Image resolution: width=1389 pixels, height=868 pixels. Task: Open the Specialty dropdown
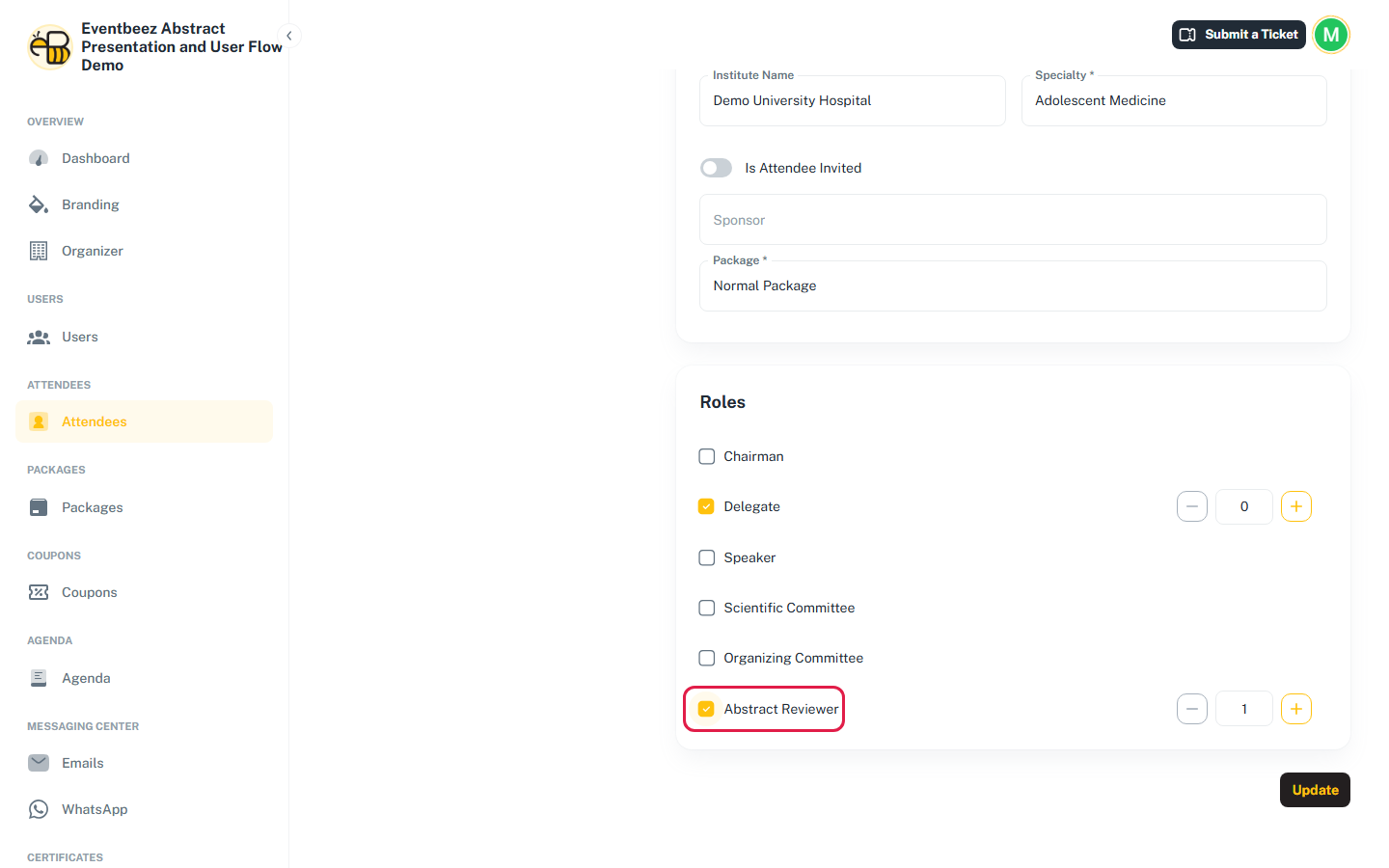[x=1174, y=100]
